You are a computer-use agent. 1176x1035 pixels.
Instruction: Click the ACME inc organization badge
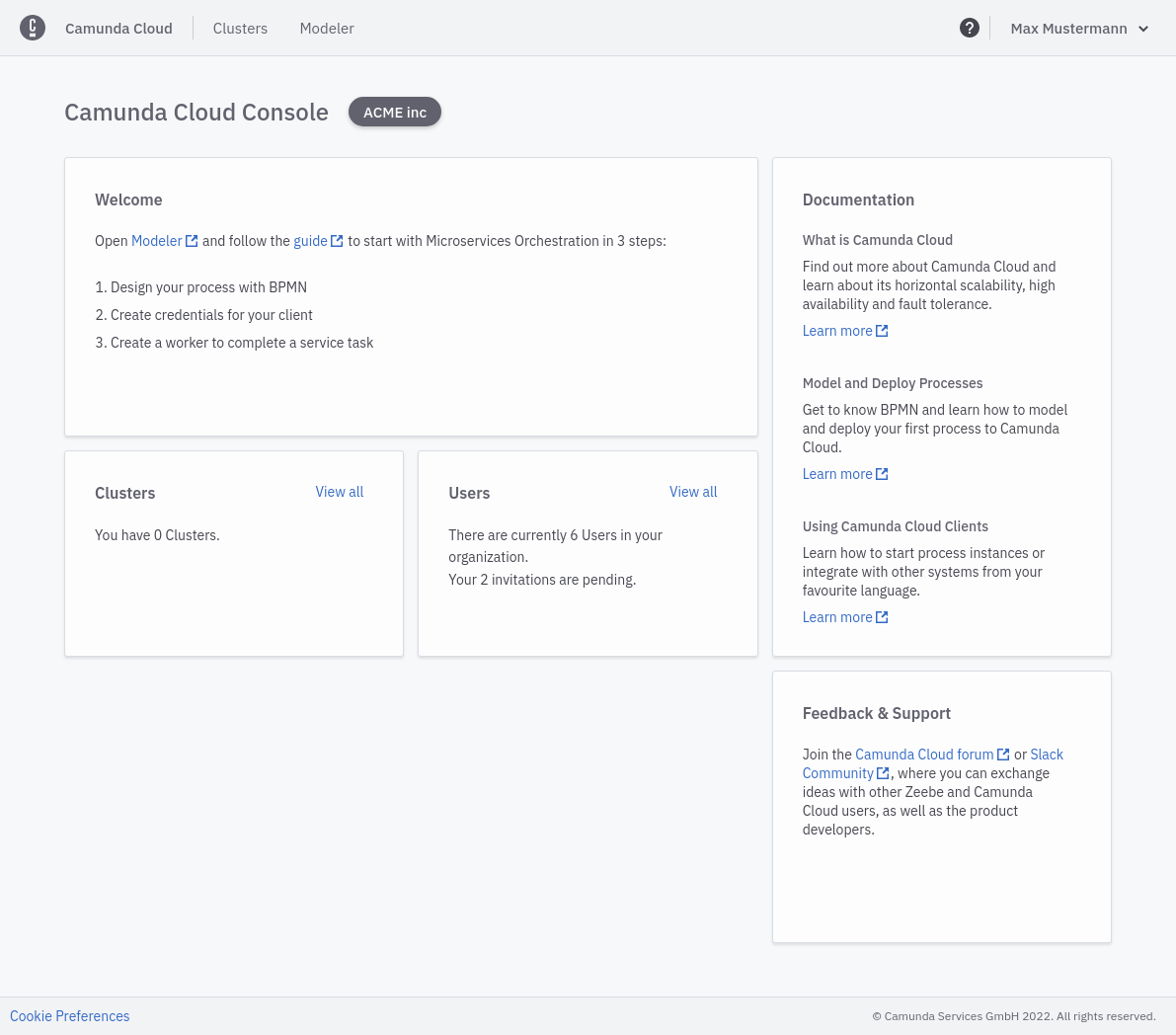click(x=395, y=113)
